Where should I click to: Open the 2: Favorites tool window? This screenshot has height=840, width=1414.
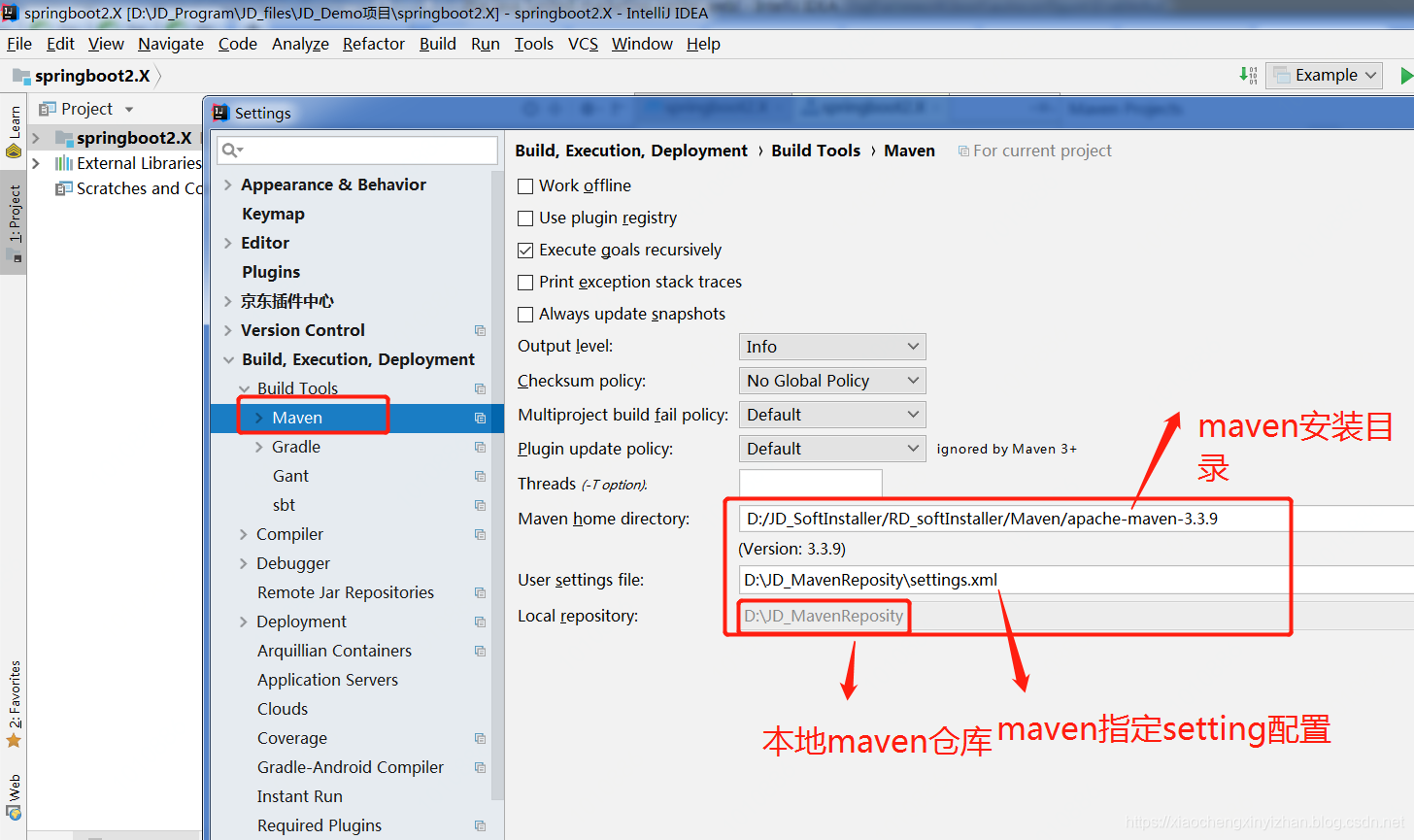coord(14,704)
